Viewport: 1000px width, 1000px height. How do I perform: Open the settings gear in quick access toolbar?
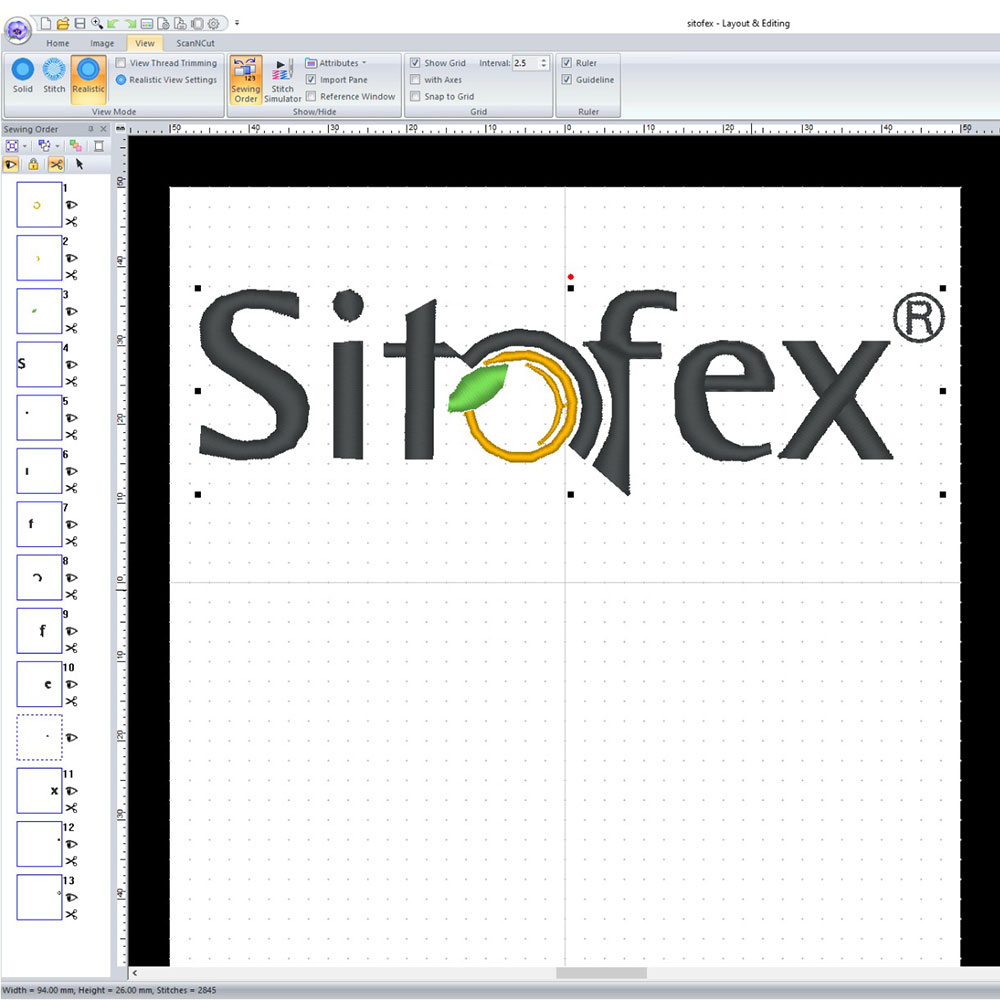tap(214, 24)
